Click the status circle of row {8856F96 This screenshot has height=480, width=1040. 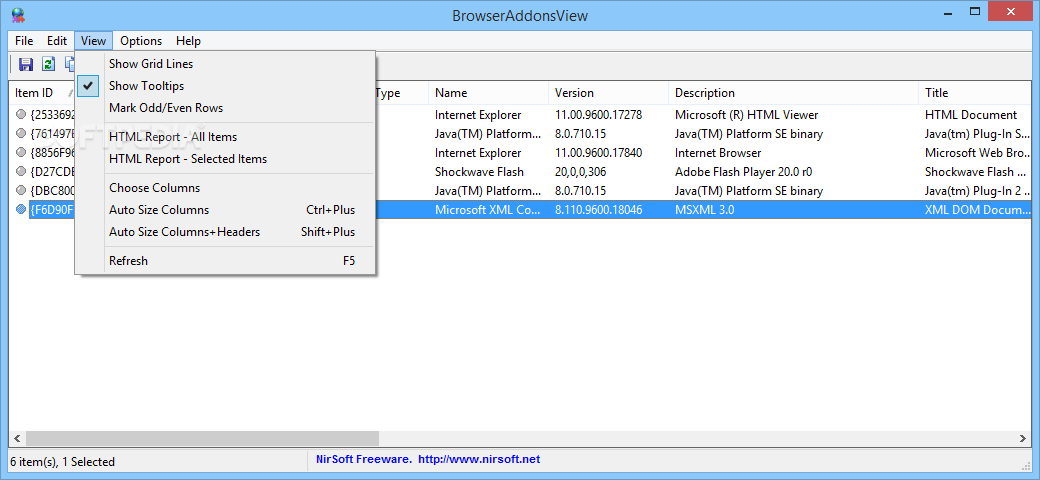coord(21,152)
